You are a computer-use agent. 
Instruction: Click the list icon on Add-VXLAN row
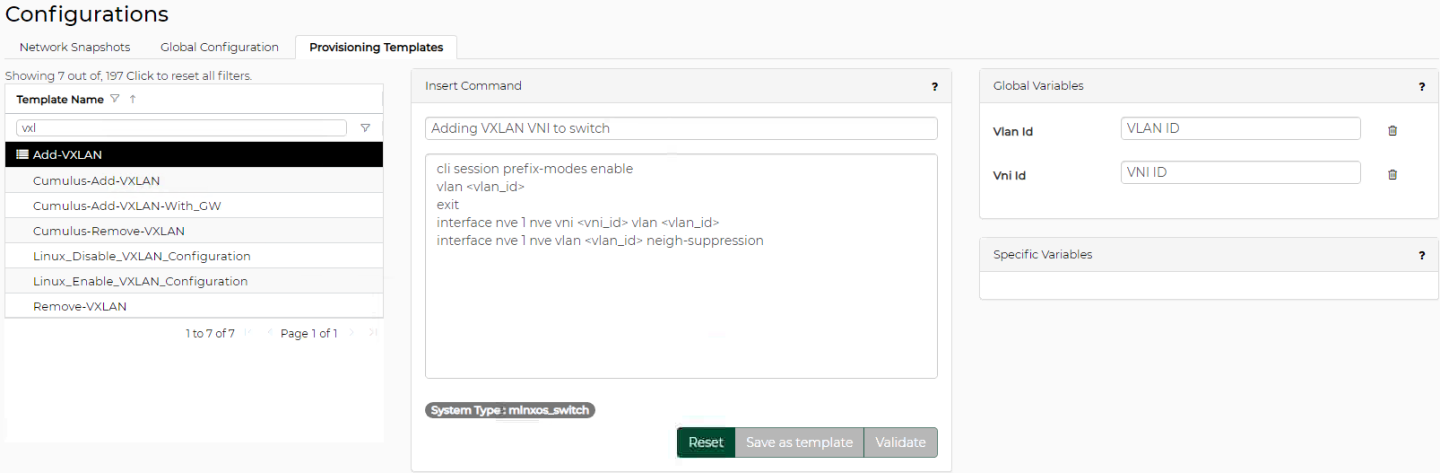(x=22, y=155)
